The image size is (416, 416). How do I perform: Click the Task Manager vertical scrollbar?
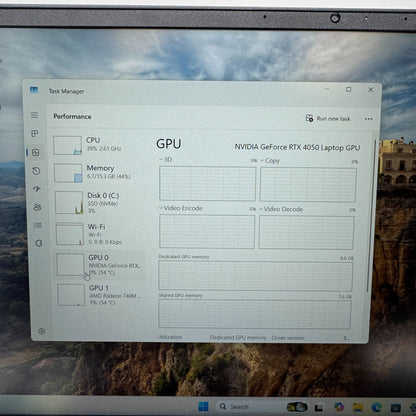[372, 216]
